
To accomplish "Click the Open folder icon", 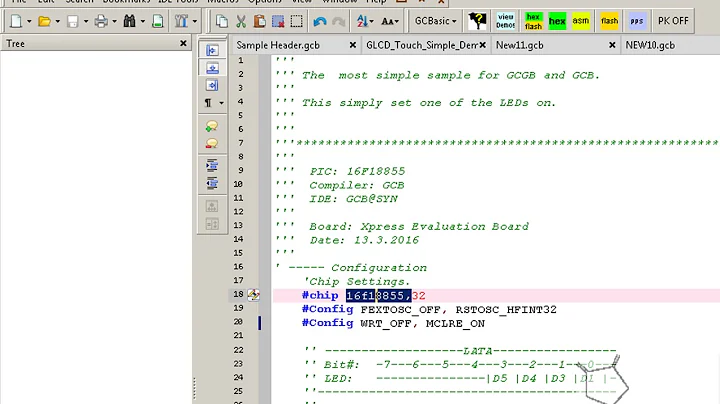I will 45,21.
